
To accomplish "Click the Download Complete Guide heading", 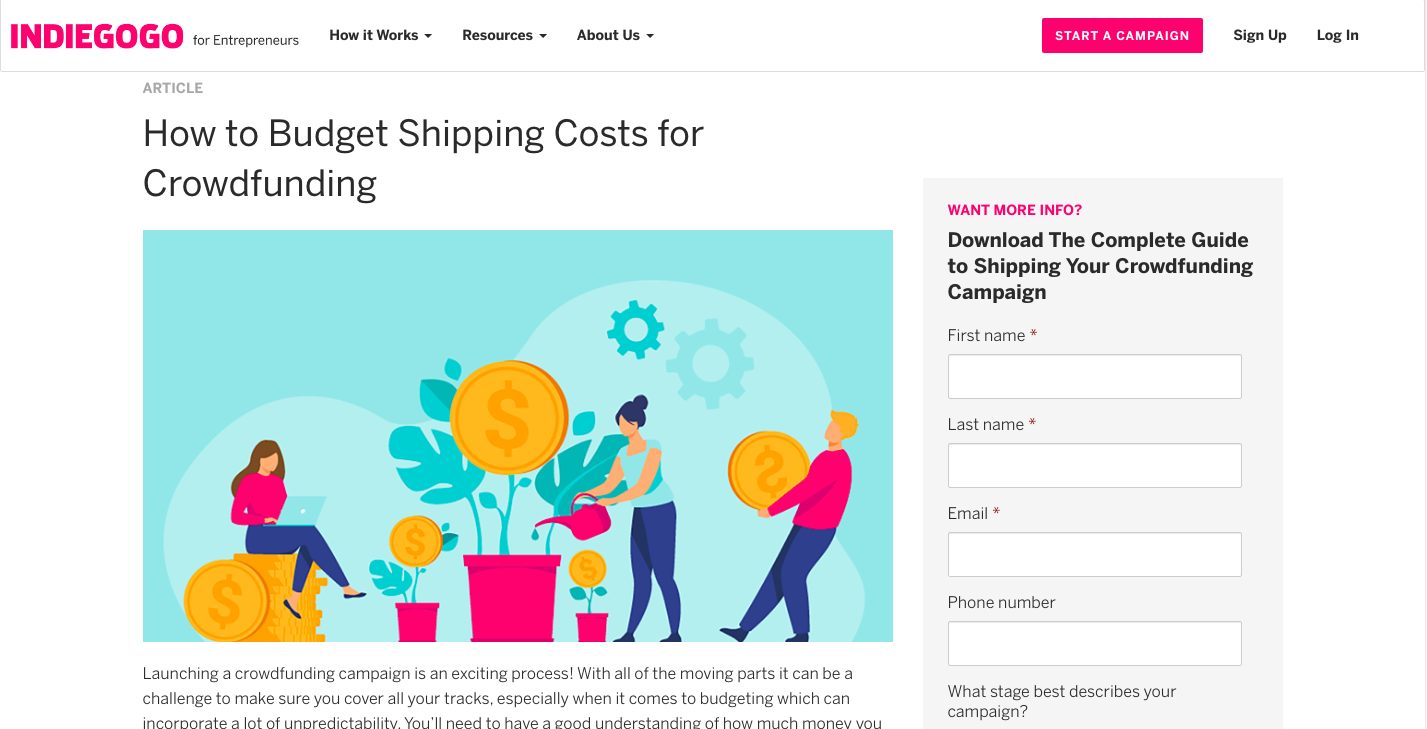I will pyautogui.click(x=1099, y=265).
